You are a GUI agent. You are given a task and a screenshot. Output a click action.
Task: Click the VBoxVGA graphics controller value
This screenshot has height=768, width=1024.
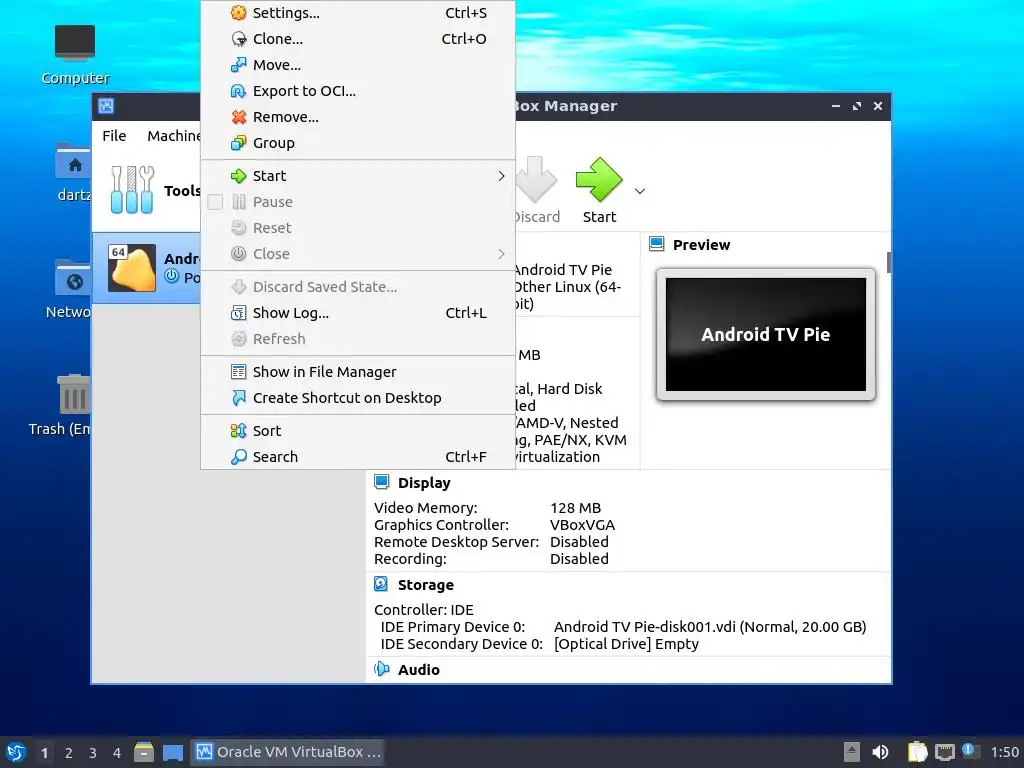(582, 525)
